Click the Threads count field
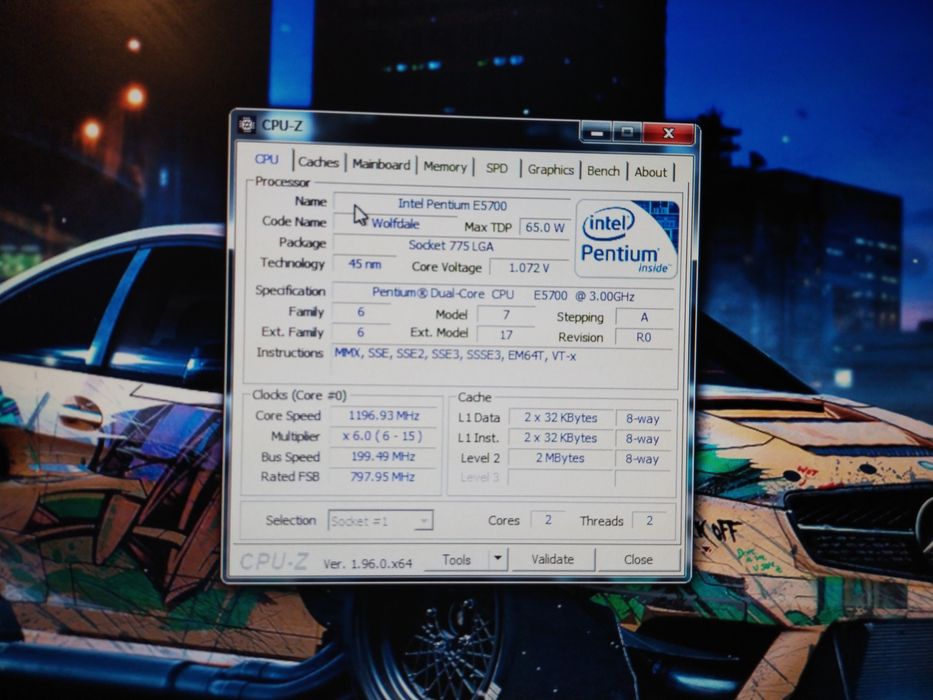 click(650, 521)
